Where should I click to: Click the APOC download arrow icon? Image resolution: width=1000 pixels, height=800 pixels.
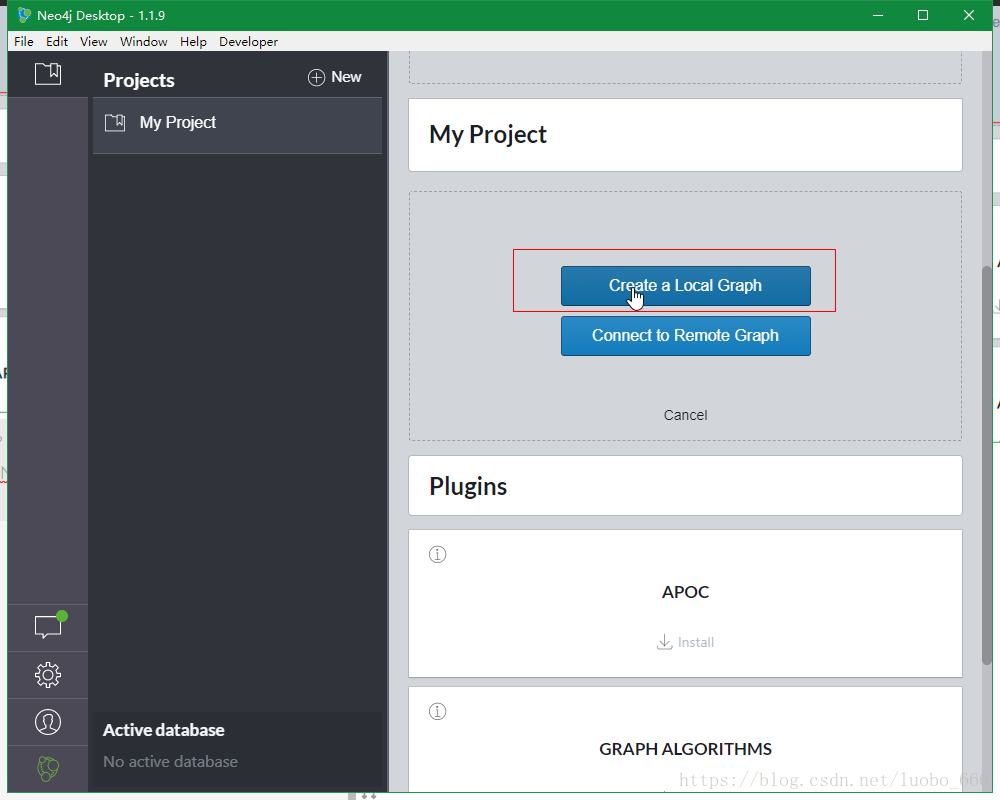[x=665, y=642]
